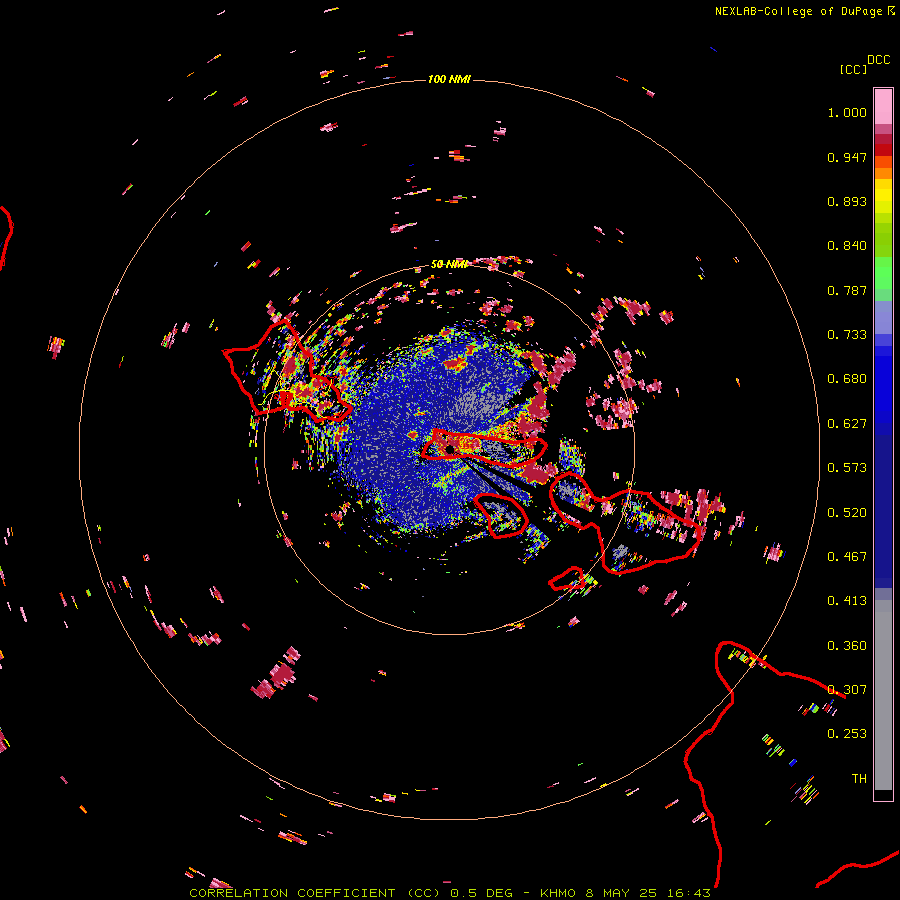This screenshot has height=900, width=900.
Task: Click the 8 MAY 25 16:43 timestamp
Action: point(648,893)
